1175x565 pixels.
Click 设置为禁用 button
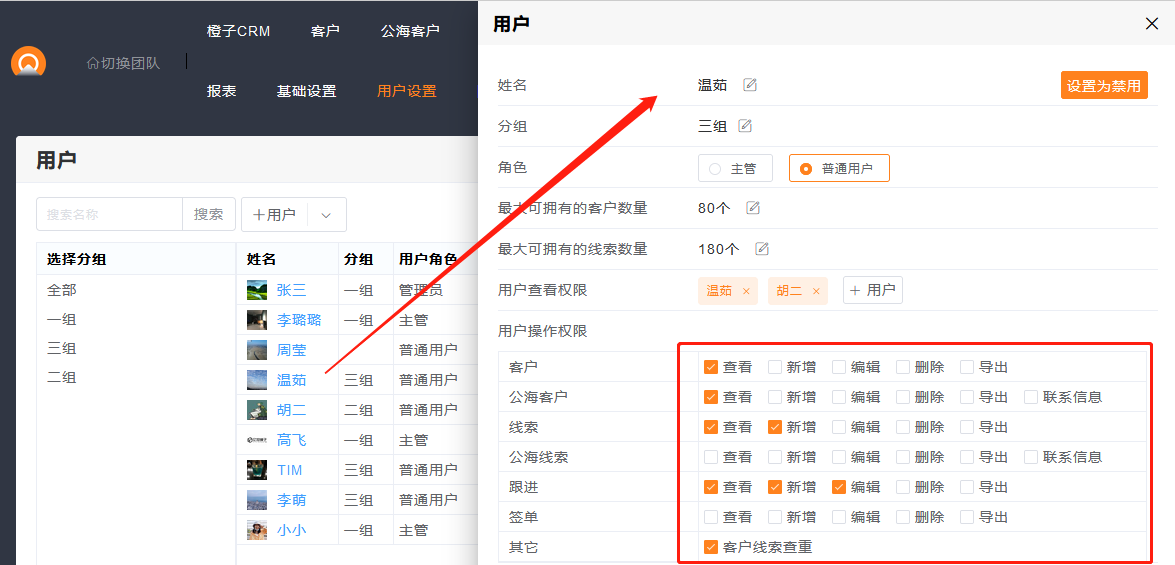point(1104,86)
